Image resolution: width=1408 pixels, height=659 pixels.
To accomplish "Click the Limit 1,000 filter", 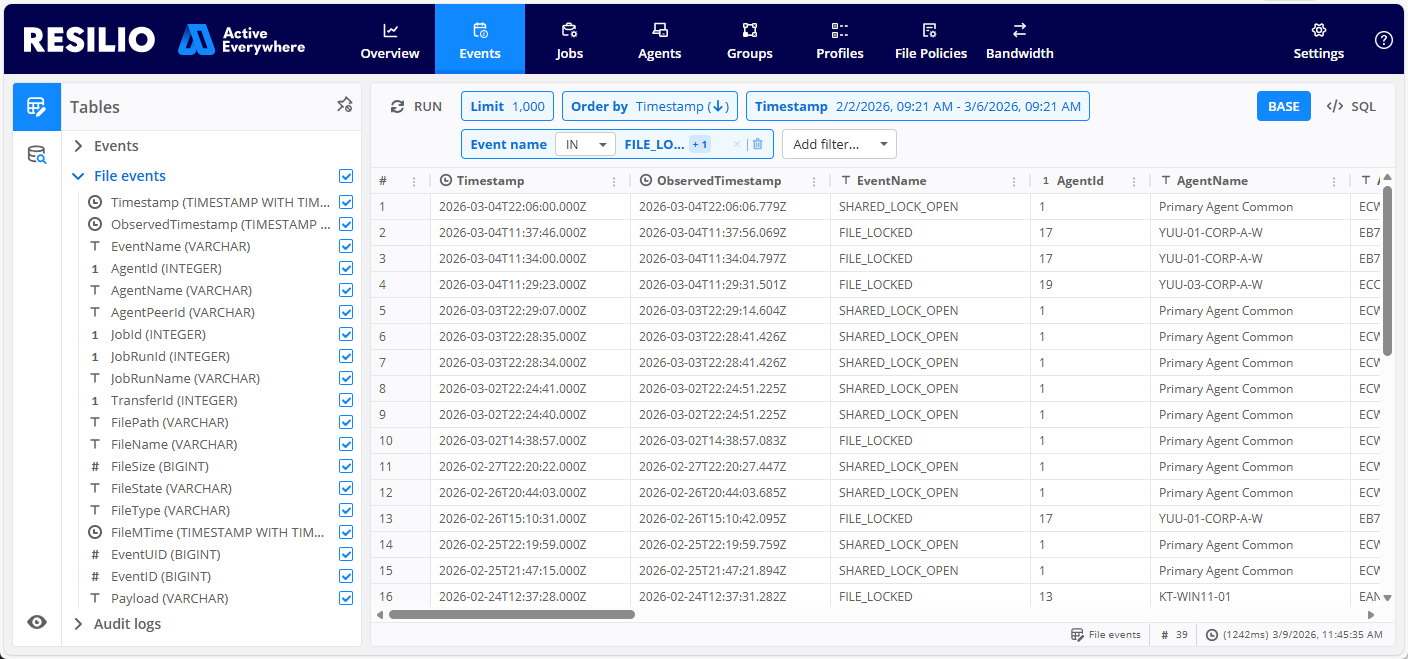I will click(508, 106).
